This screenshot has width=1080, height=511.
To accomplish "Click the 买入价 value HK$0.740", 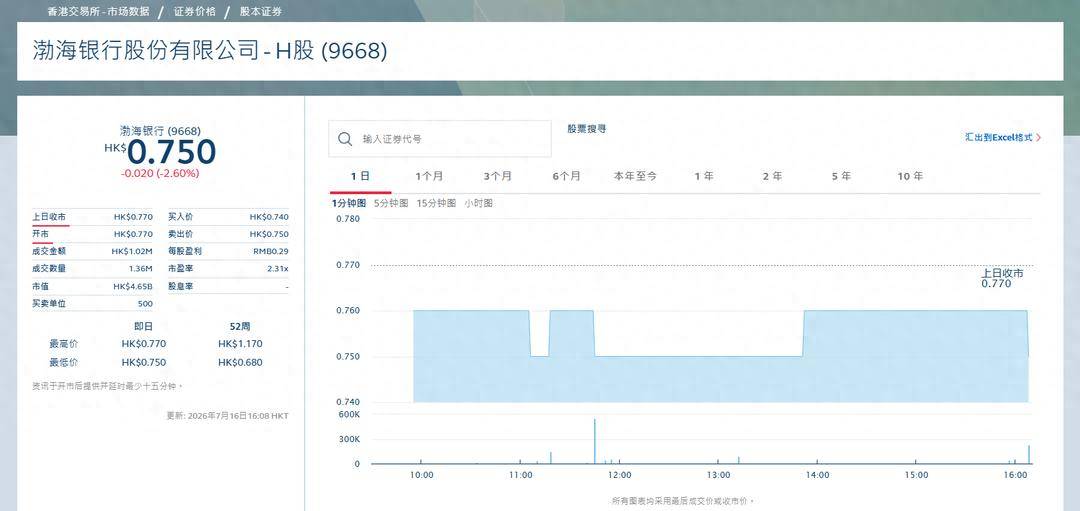I will pyautogui.click(x=269, y=217).
